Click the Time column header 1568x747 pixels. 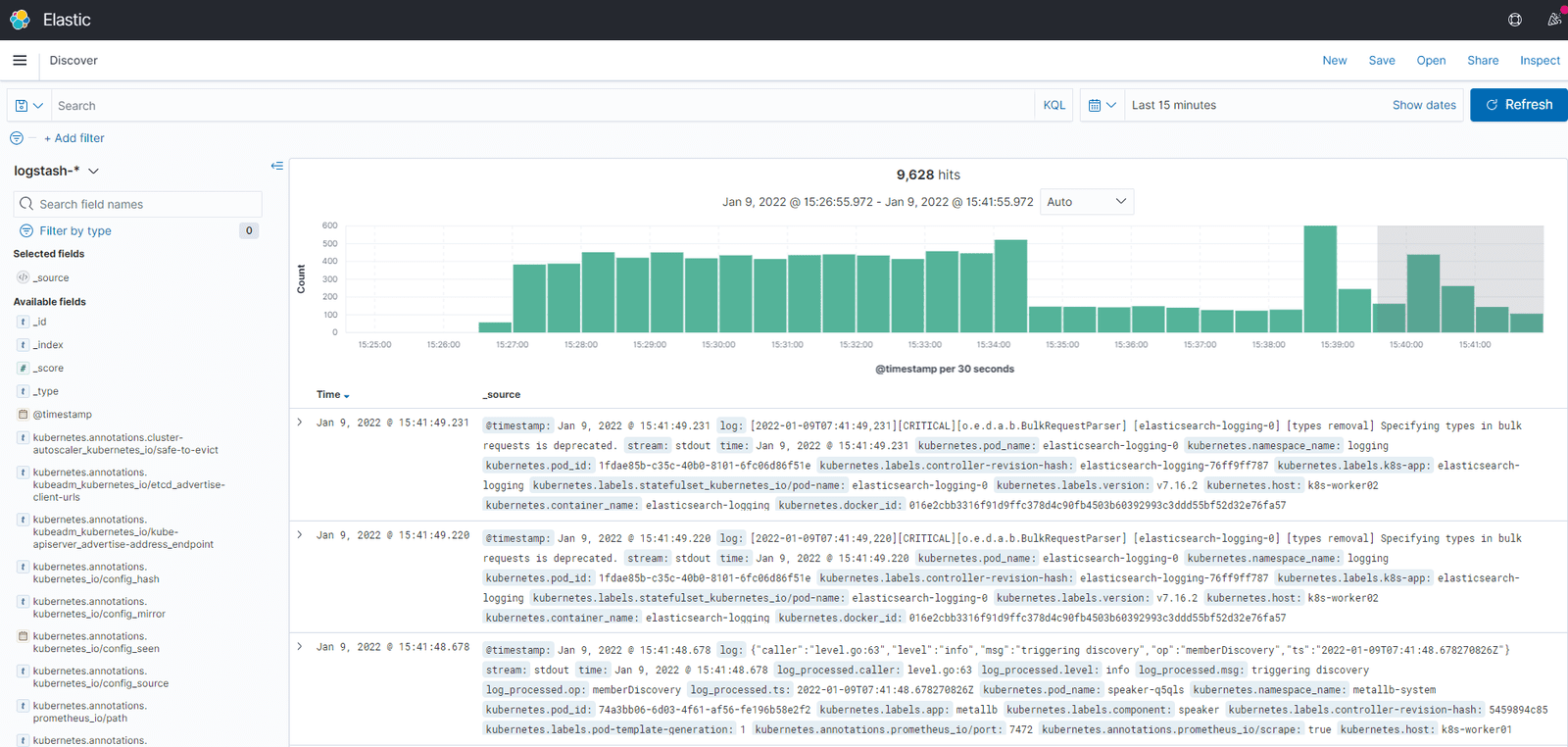pyautogui.click(x=328, y=395)
